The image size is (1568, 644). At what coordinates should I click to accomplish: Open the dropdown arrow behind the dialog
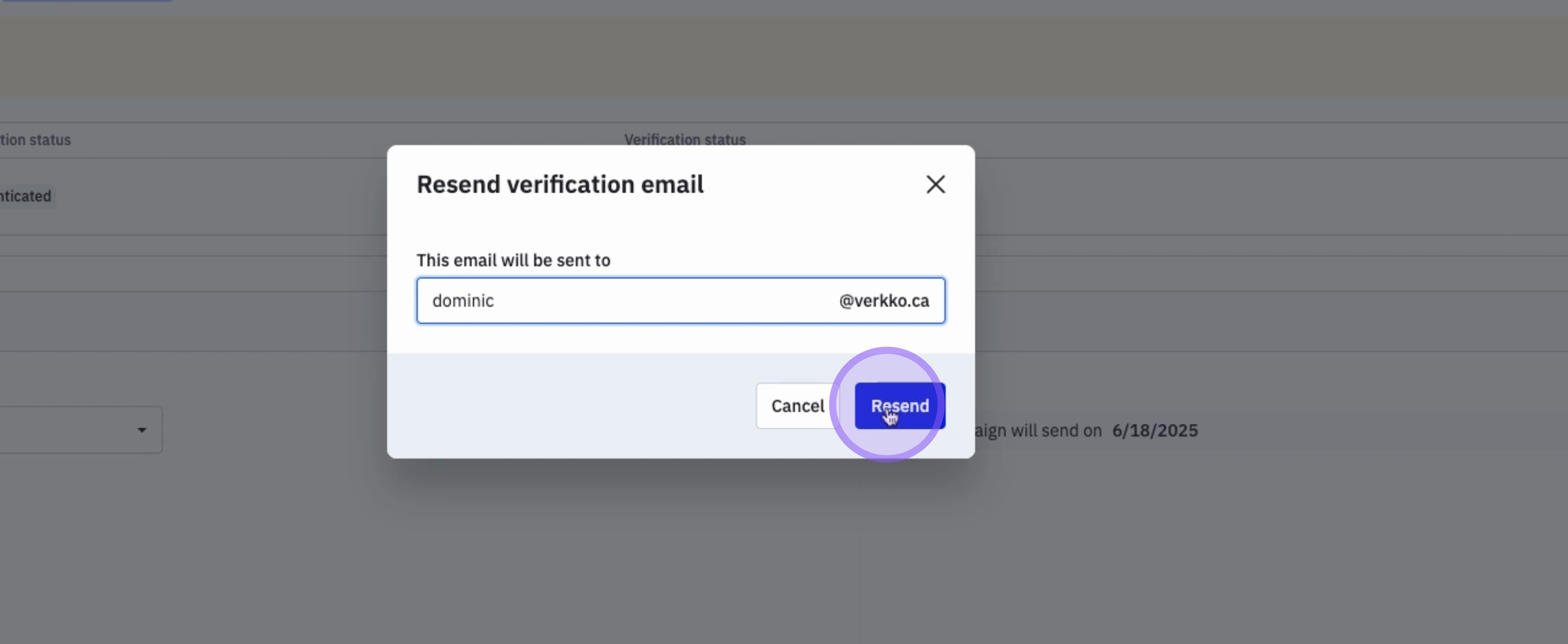coord(142,430)
